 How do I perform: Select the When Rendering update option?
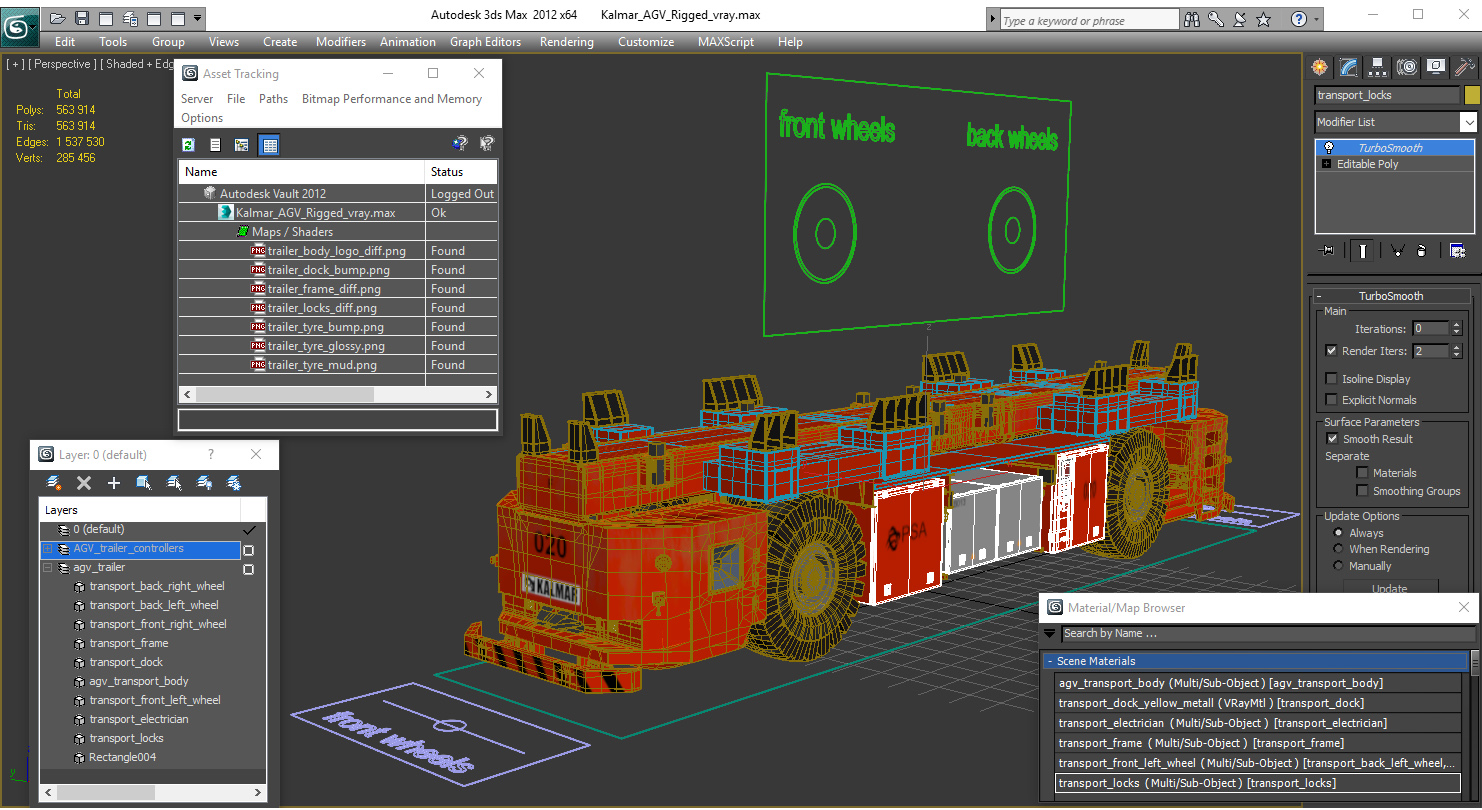pyautogui.click(x=1338, y=549)
